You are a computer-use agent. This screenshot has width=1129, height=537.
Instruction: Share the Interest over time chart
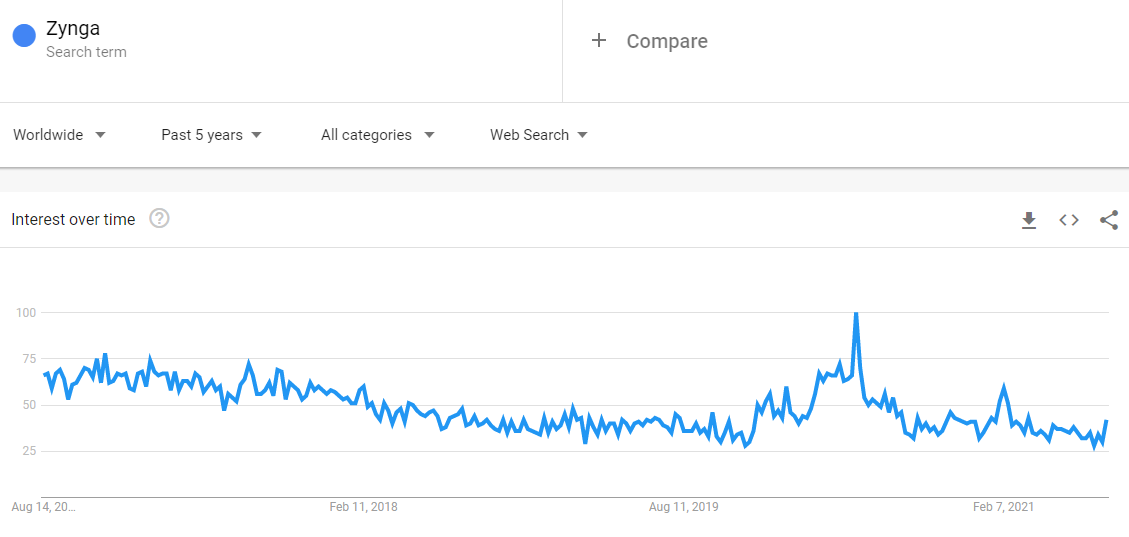pos(1109,220)
